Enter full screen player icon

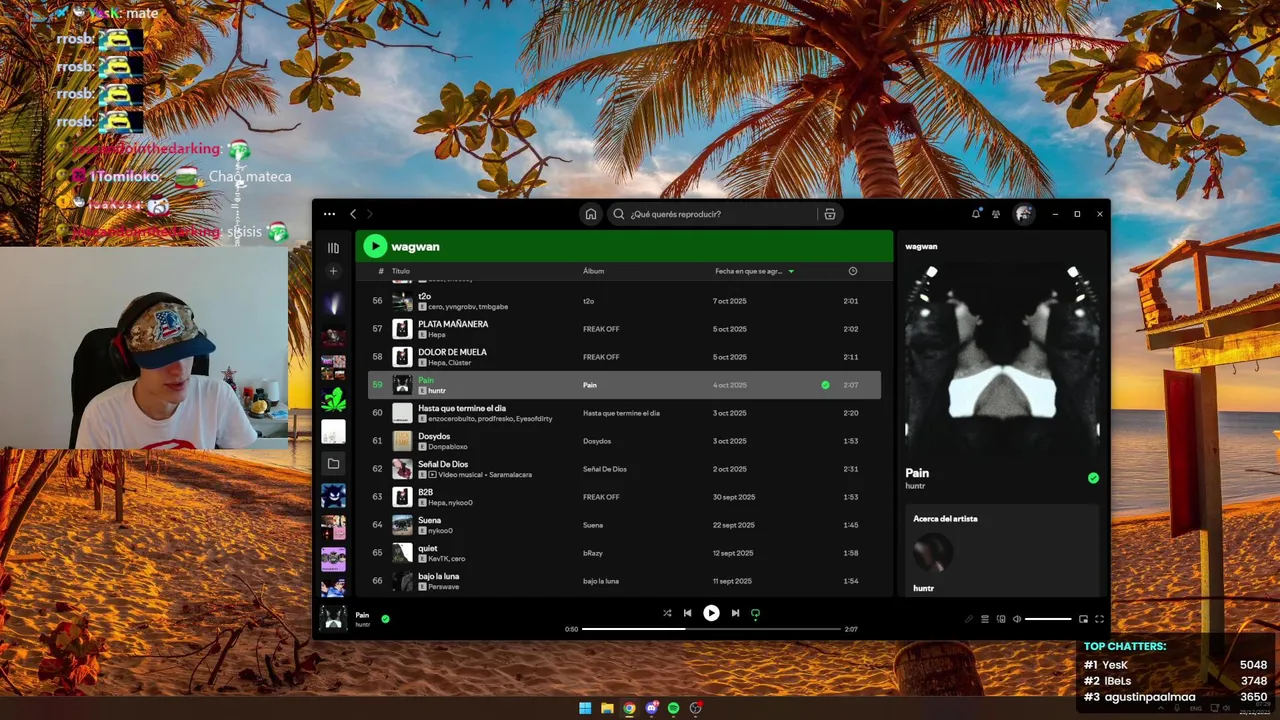point(1099,619)
